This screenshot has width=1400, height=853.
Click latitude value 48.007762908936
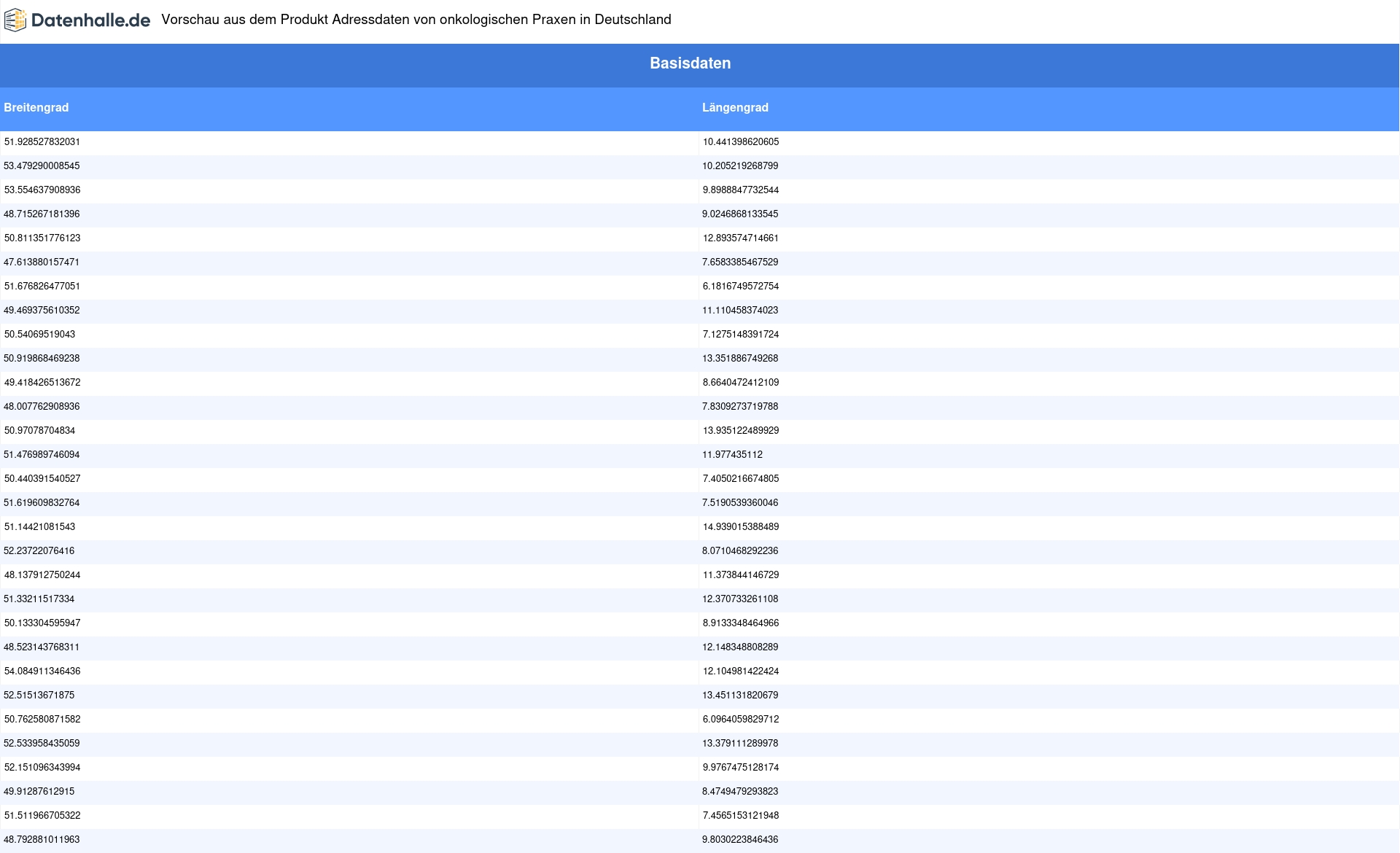coord(42,407)
